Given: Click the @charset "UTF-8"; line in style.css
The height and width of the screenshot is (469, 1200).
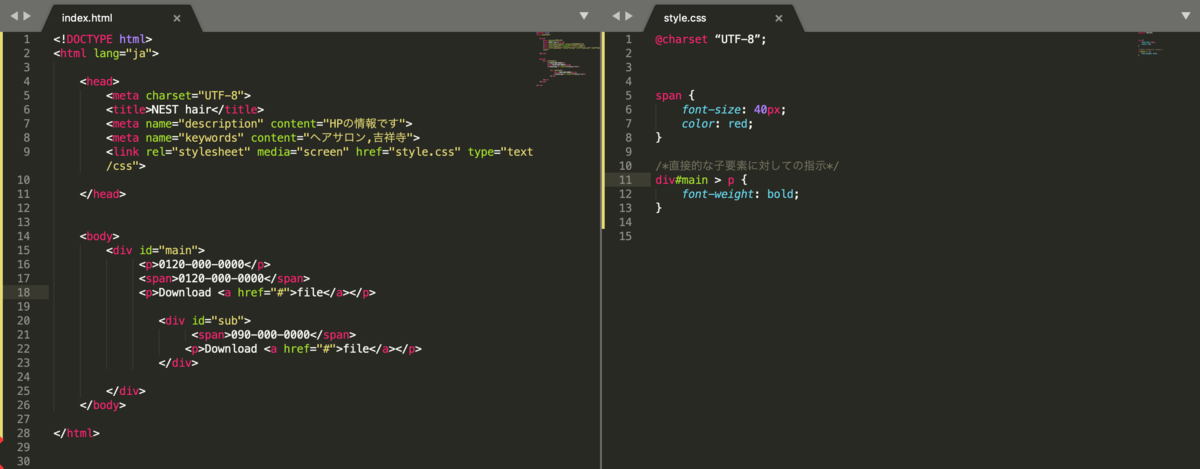Looking at the screenshot, I should coord(711,39).
